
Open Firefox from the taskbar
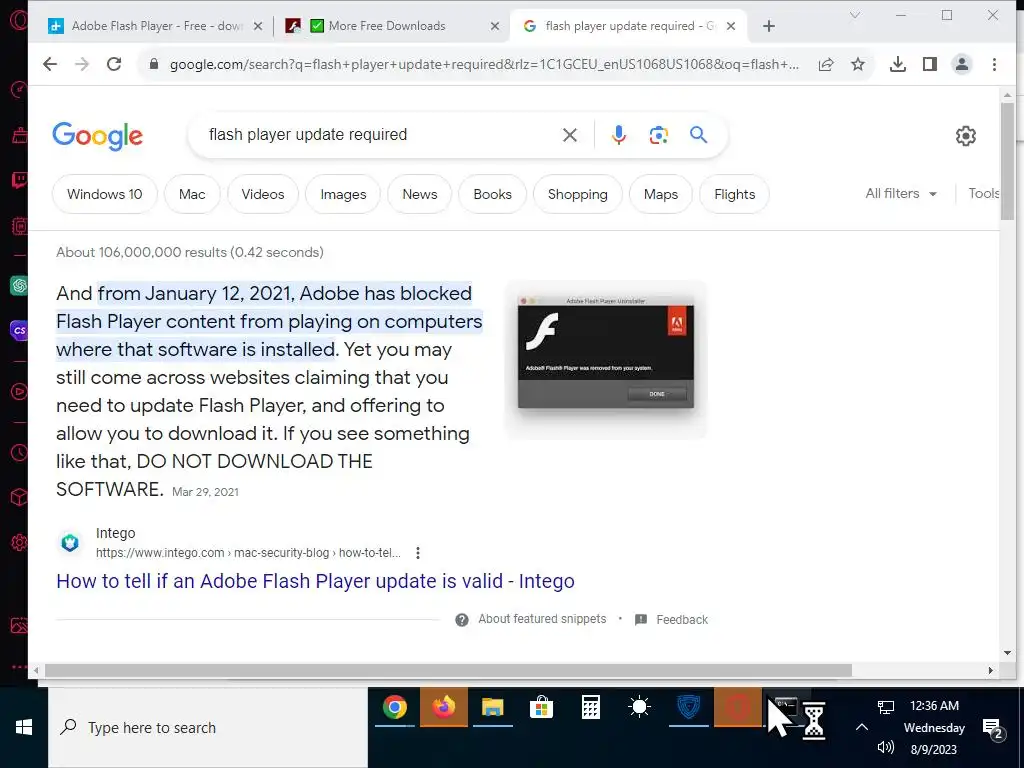[444, 707]
